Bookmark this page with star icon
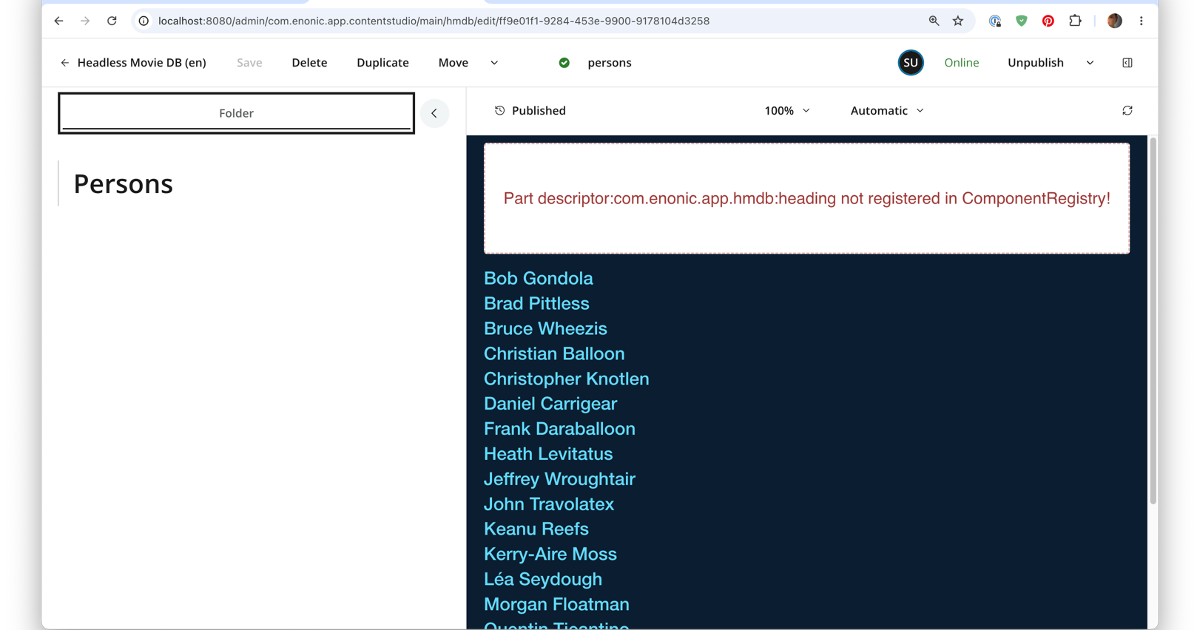This screenshot has width=1200, height=630. [958, 20]
